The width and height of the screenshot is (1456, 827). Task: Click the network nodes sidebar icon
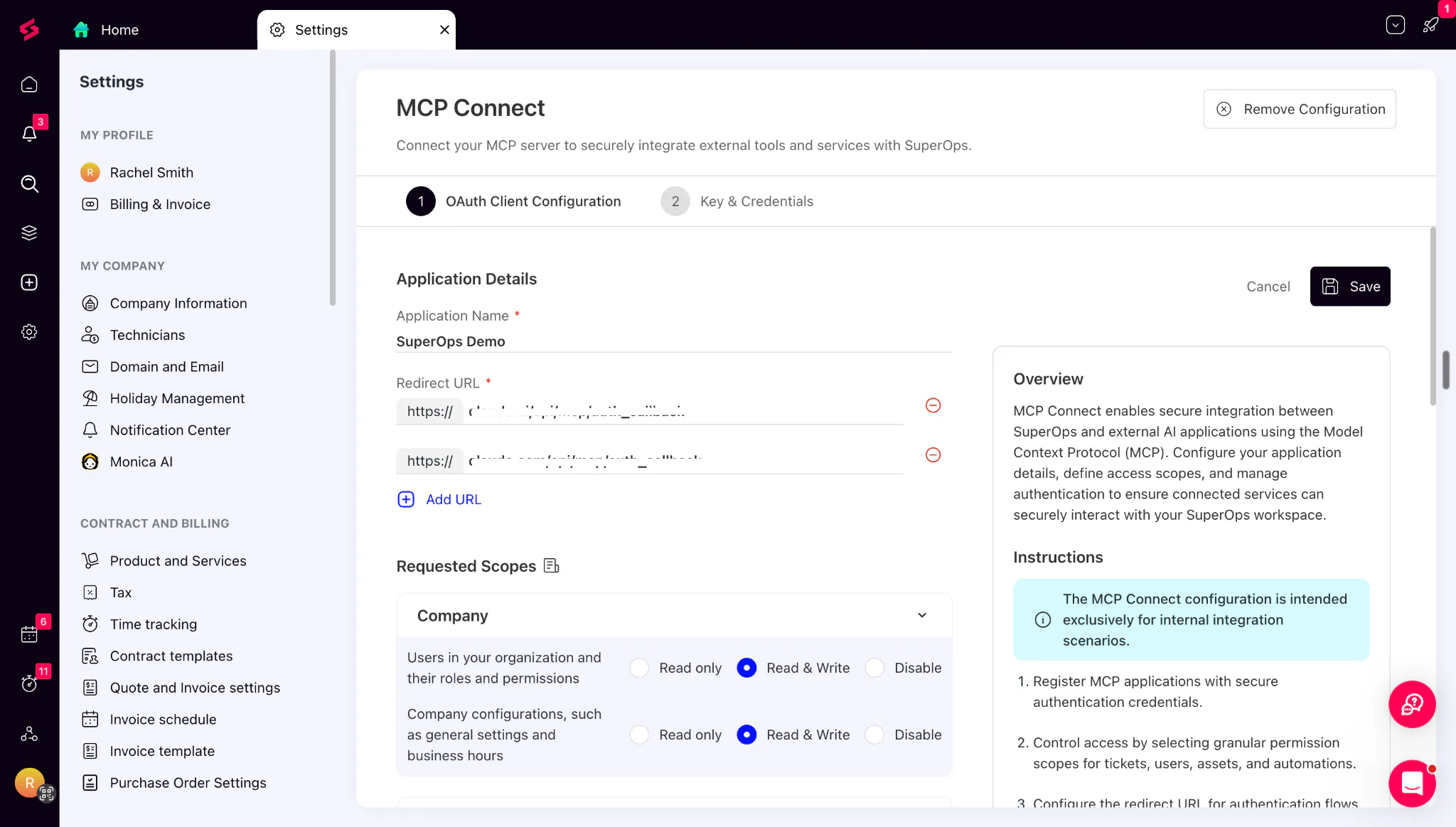(29, 733)
